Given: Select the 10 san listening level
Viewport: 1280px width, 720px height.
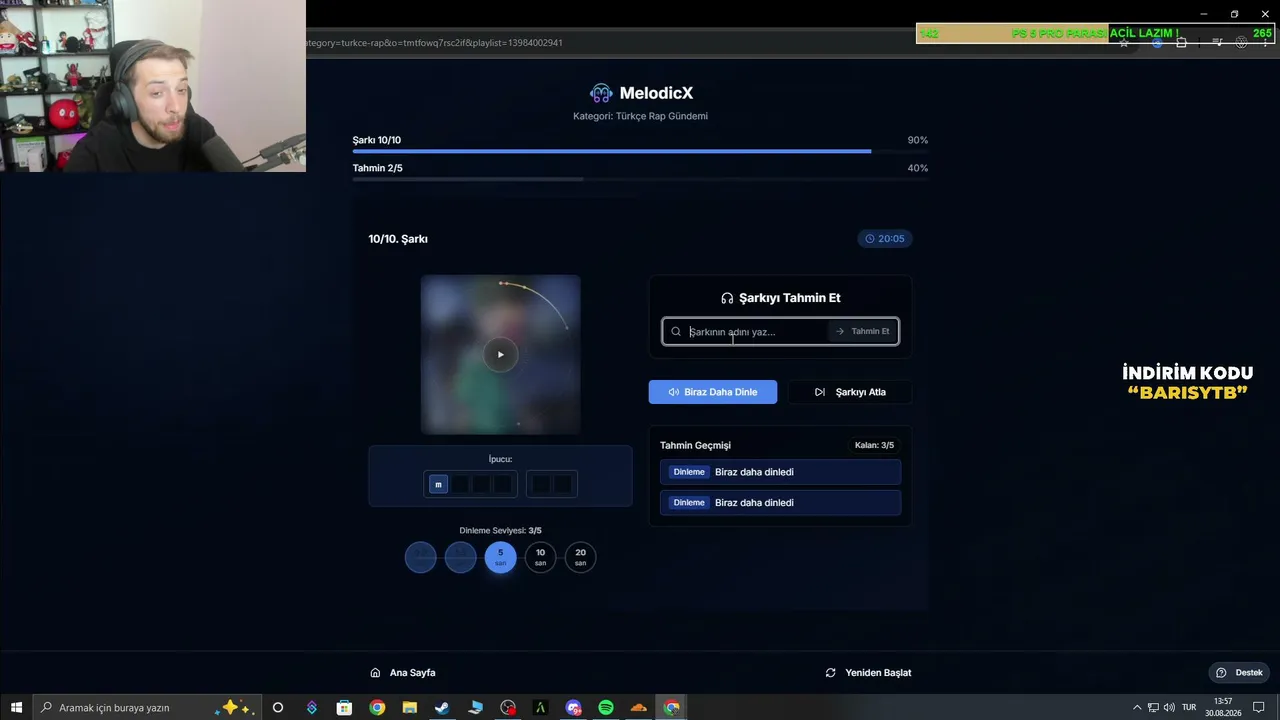Looking at the screenshot, I should 540,557.
